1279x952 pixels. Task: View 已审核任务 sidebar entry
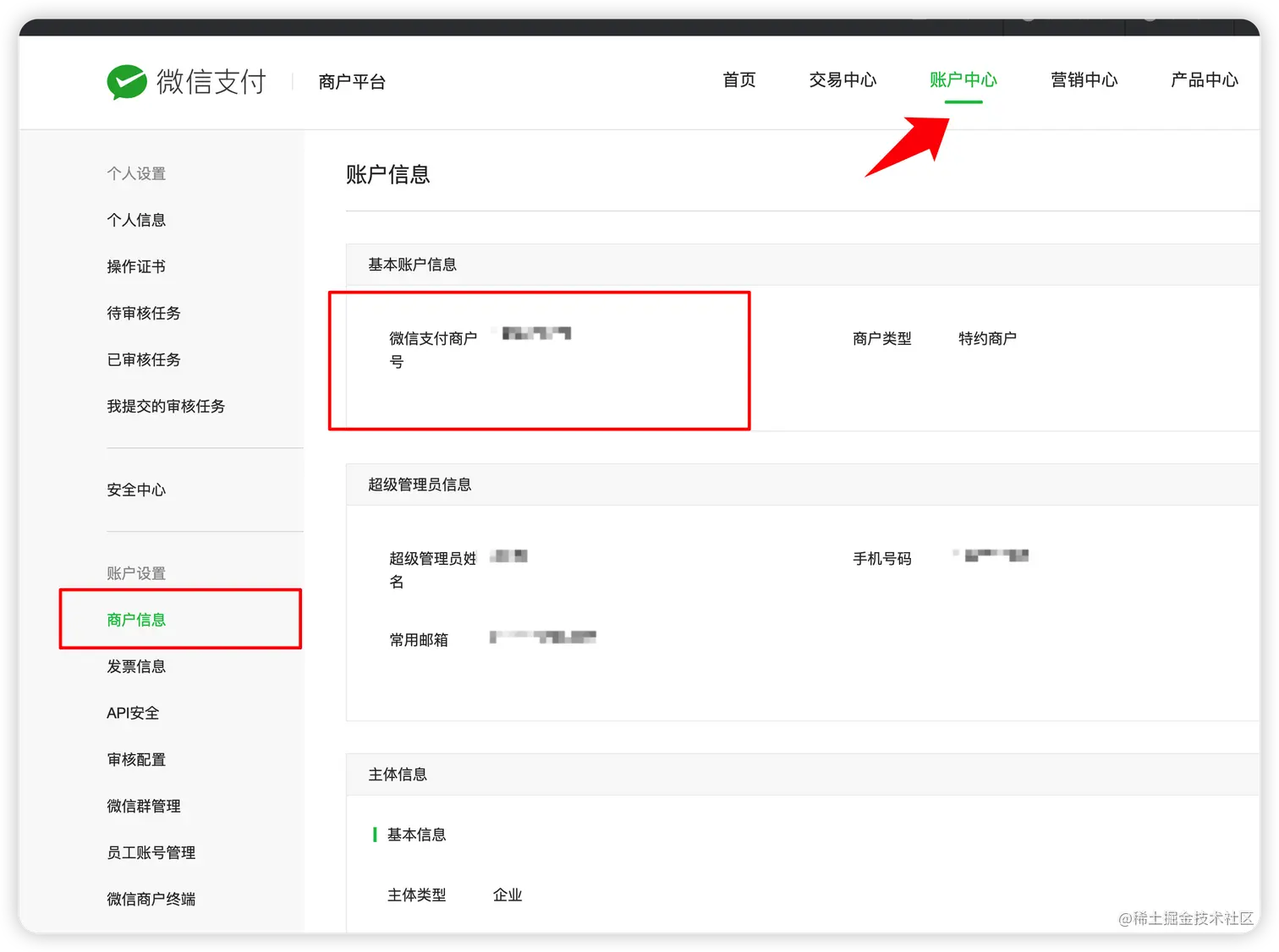click(x=144, y=359)
